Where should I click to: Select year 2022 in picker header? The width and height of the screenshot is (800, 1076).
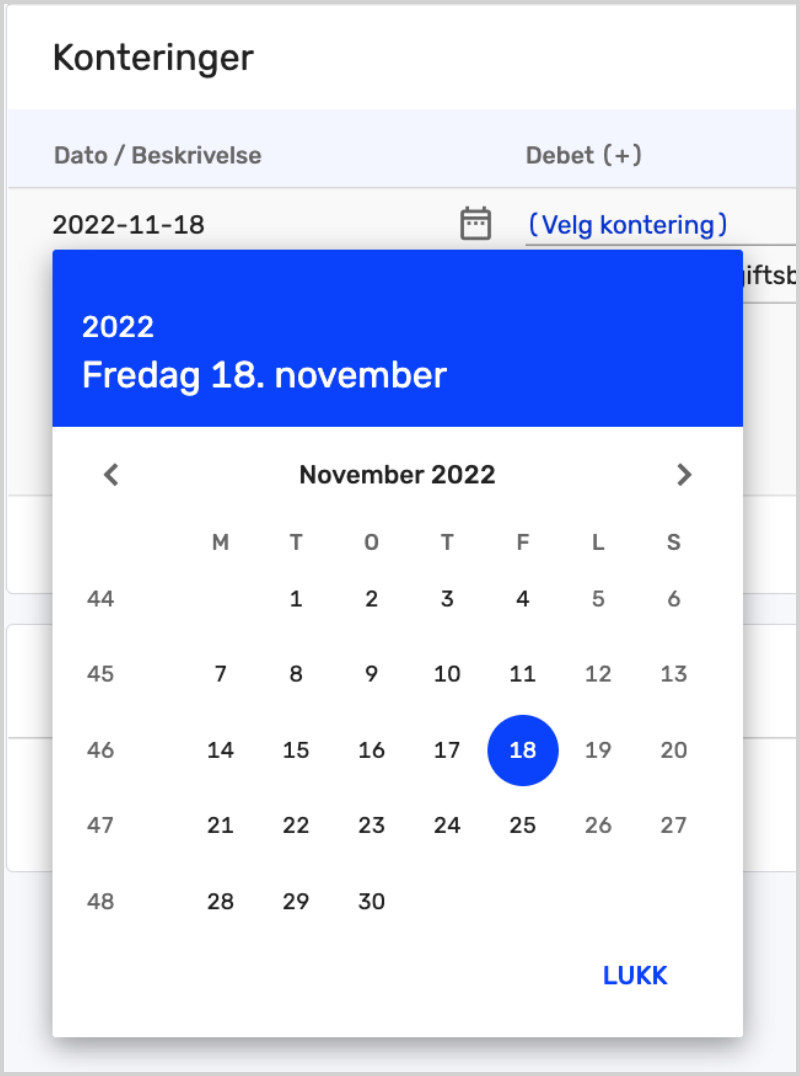(118, 327)
